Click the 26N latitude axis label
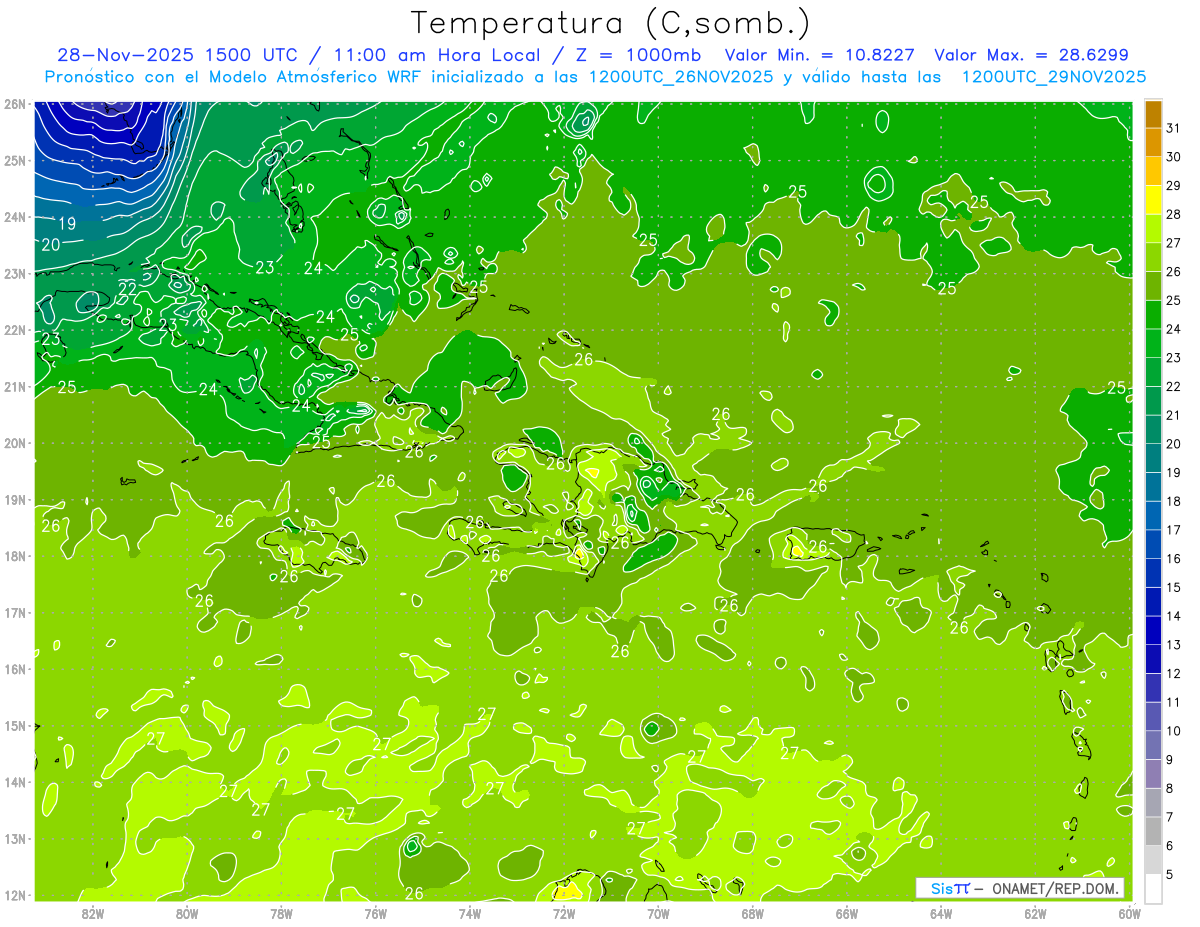 [15, 104]
